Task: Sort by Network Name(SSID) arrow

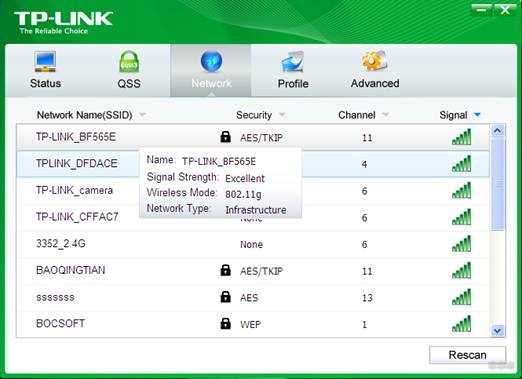Action: [x=143, y=115]
